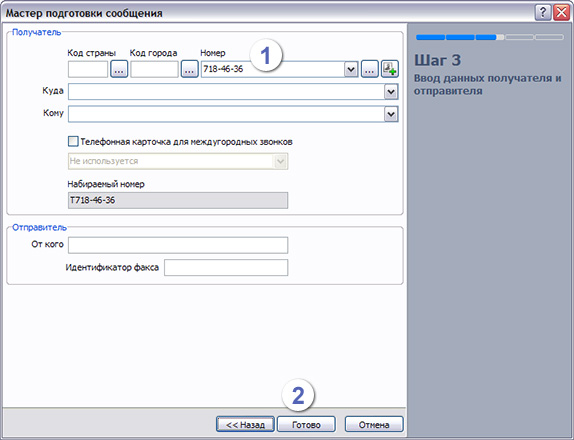
Task: Close the message preparation wizard window
Action: (x=561, y=13)
